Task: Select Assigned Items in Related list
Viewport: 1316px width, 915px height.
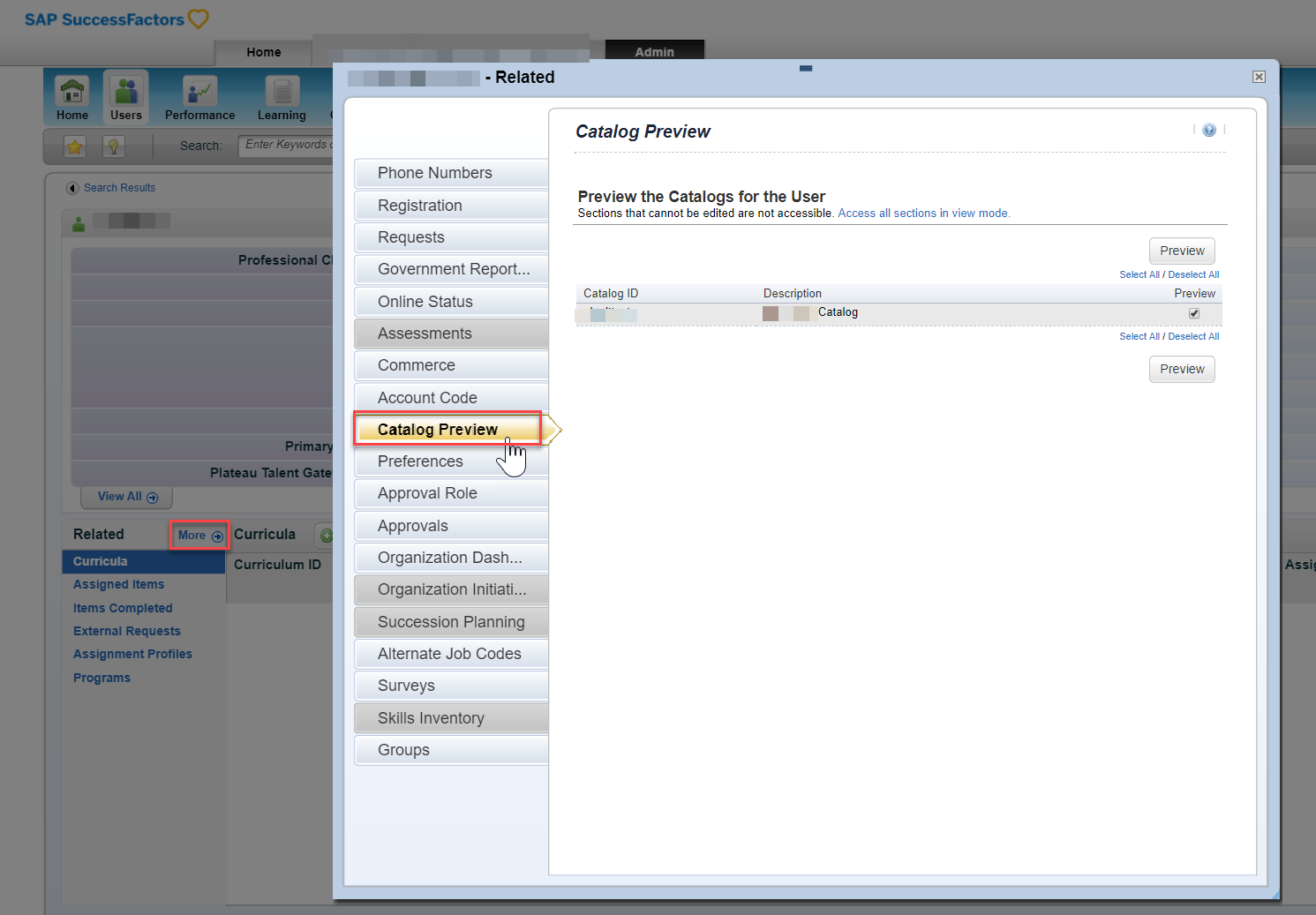Action: point(118,585)
